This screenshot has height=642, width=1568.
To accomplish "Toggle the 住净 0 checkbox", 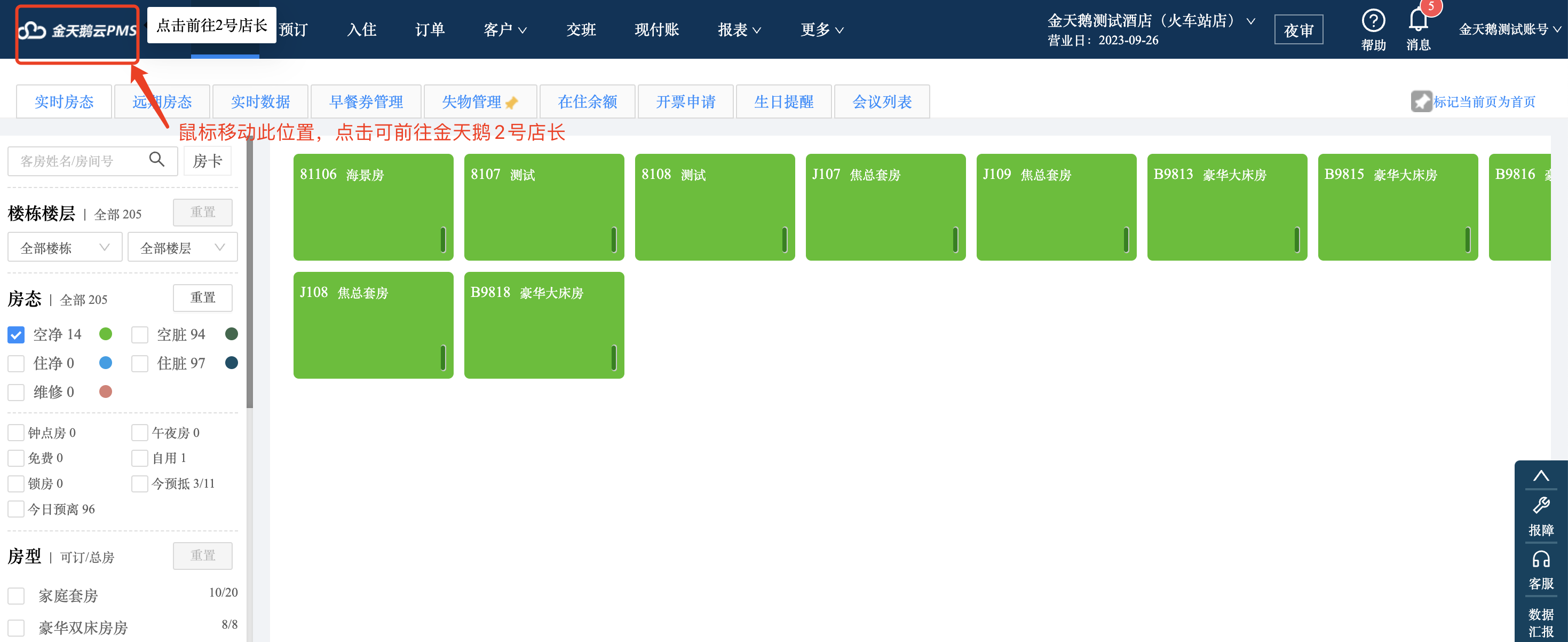I will point(16,363).
